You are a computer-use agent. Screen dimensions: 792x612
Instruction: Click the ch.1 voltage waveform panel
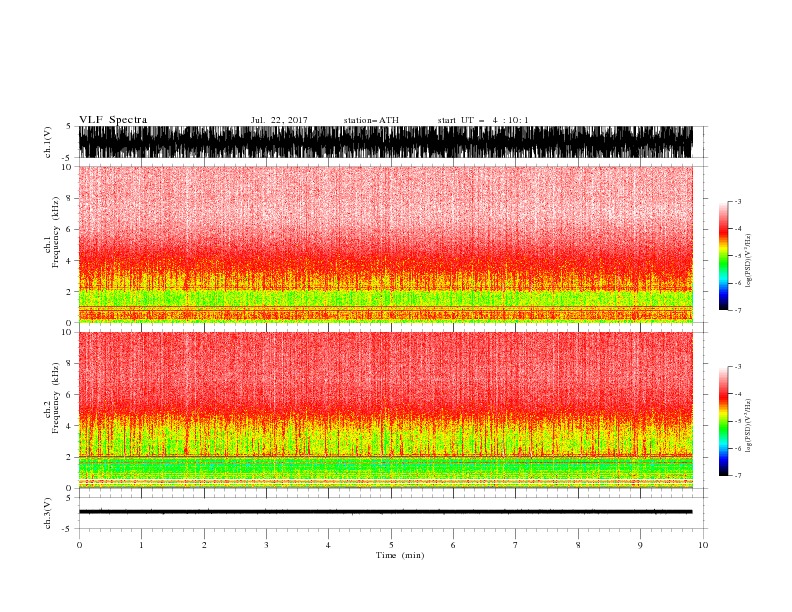pyautogui.click(x=385, y=142)
